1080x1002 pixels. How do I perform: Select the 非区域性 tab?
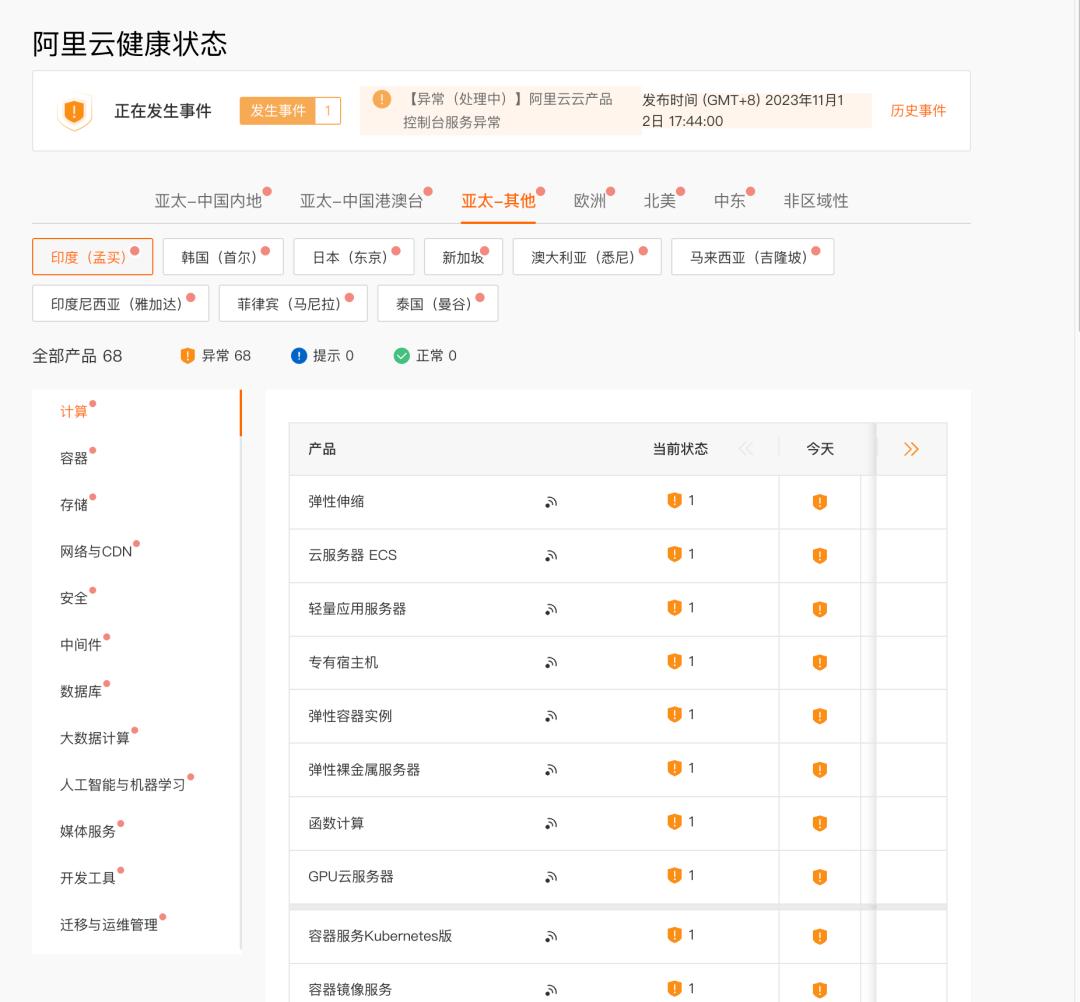[x=816, y=201]
